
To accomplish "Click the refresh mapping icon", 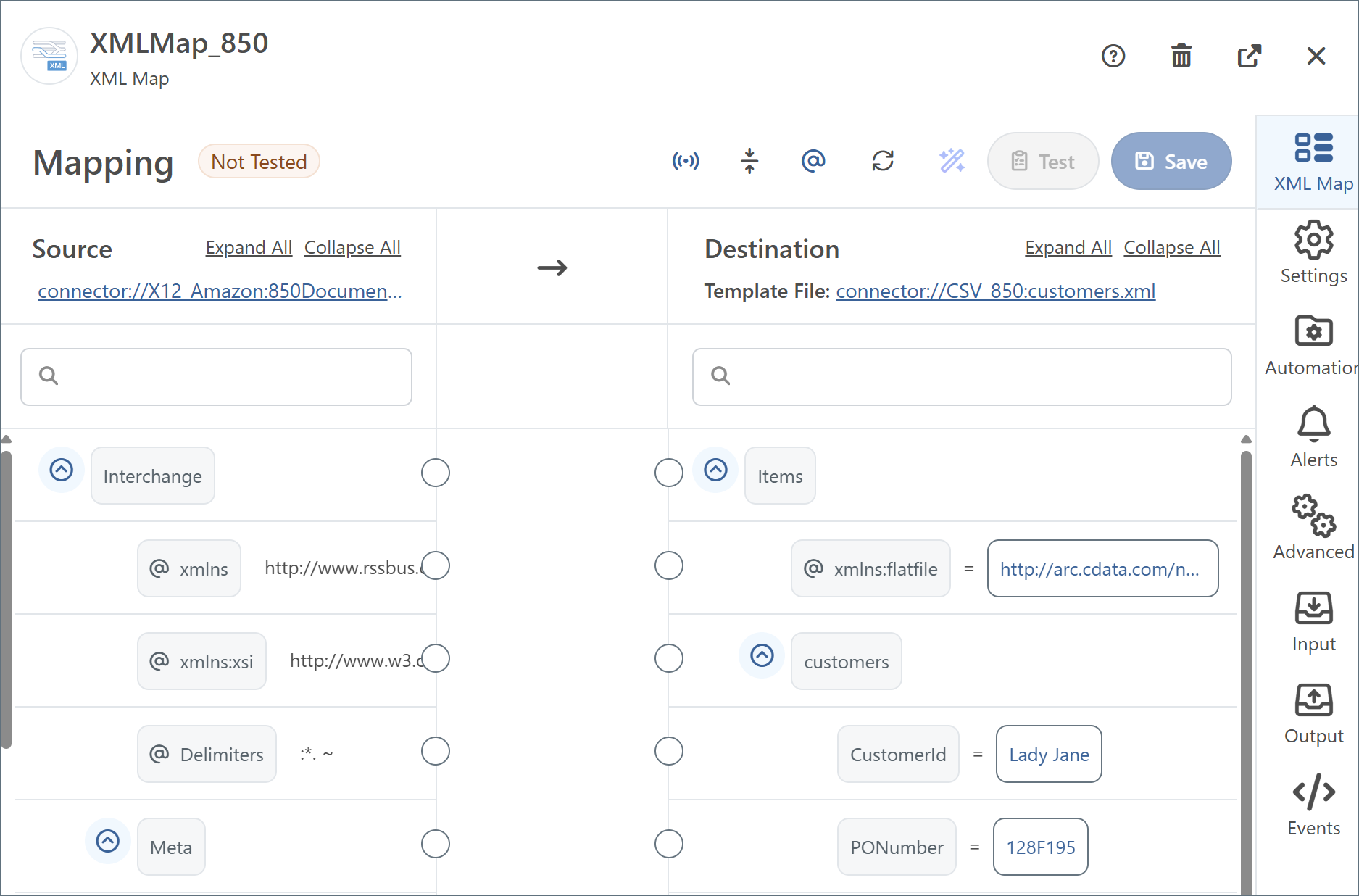I will pos(882,161).
